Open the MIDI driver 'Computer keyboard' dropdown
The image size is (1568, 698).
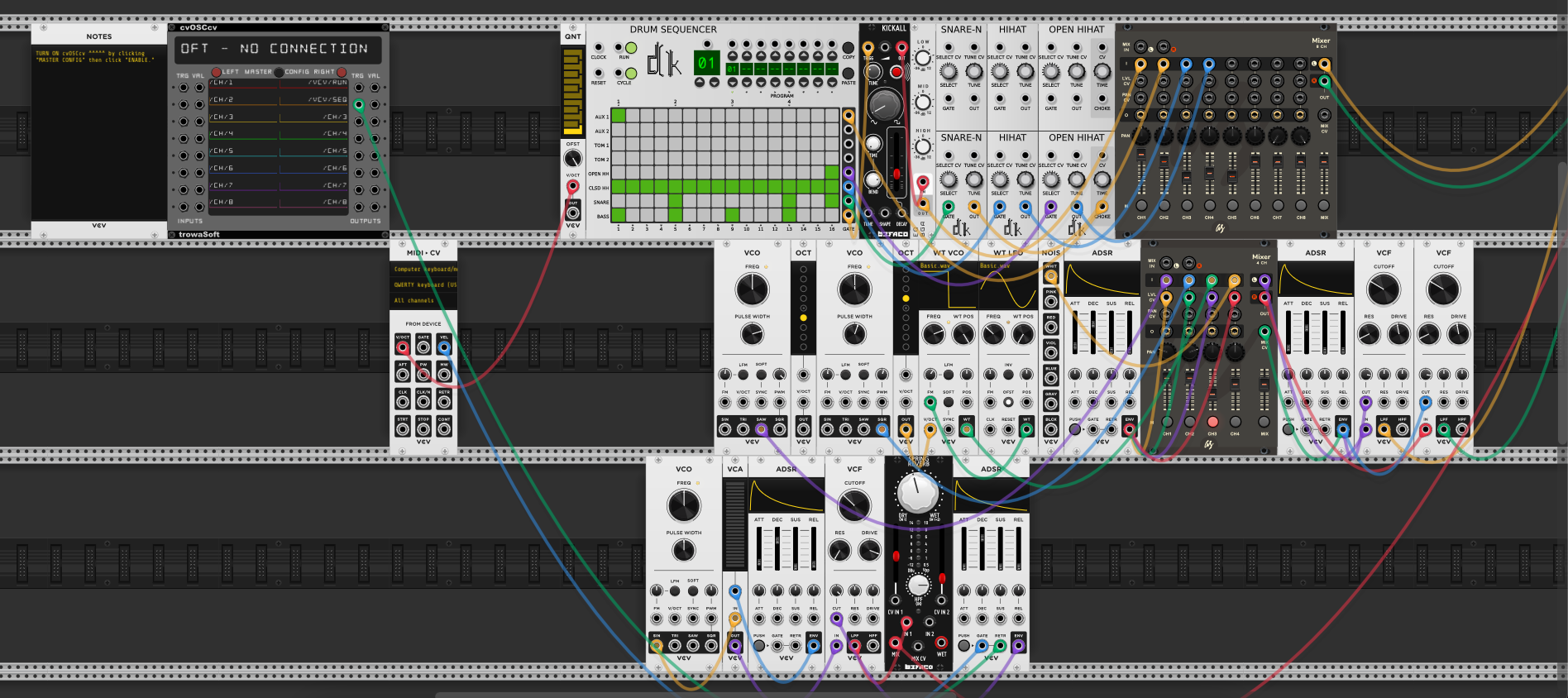(x=423, y=269)
